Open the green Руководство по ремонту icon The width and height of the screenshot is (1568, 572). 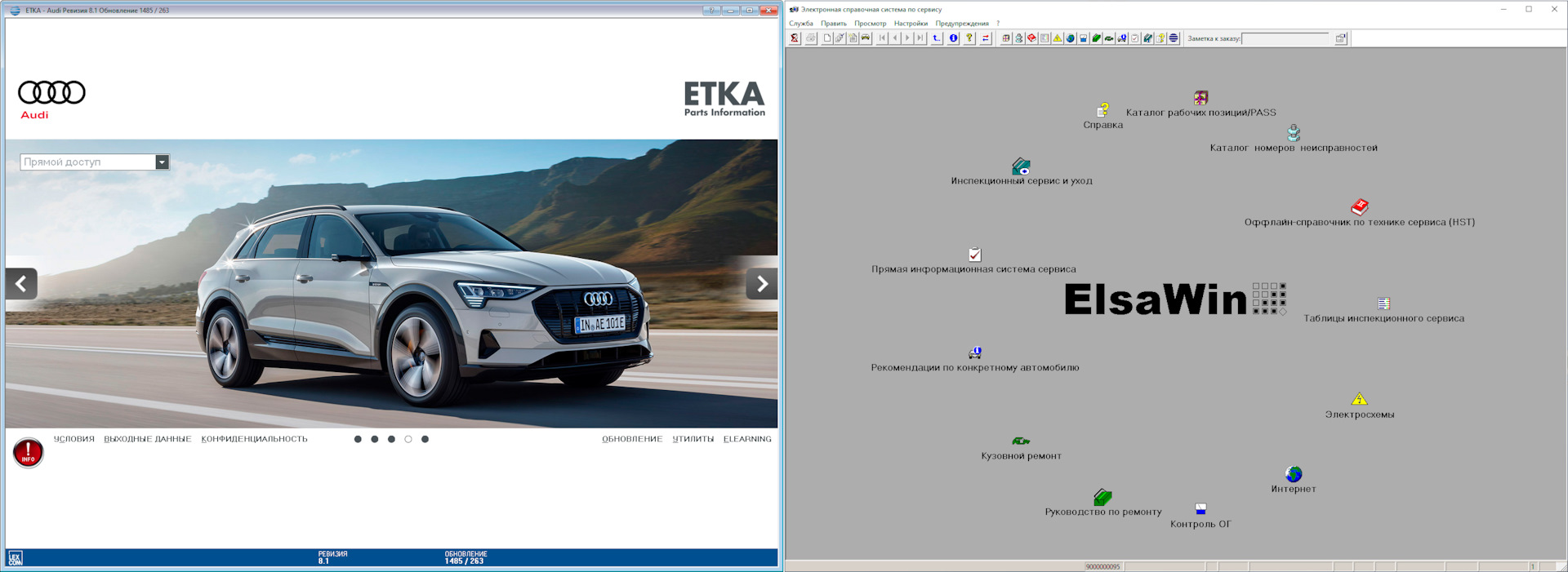[x=1102, y=497]
